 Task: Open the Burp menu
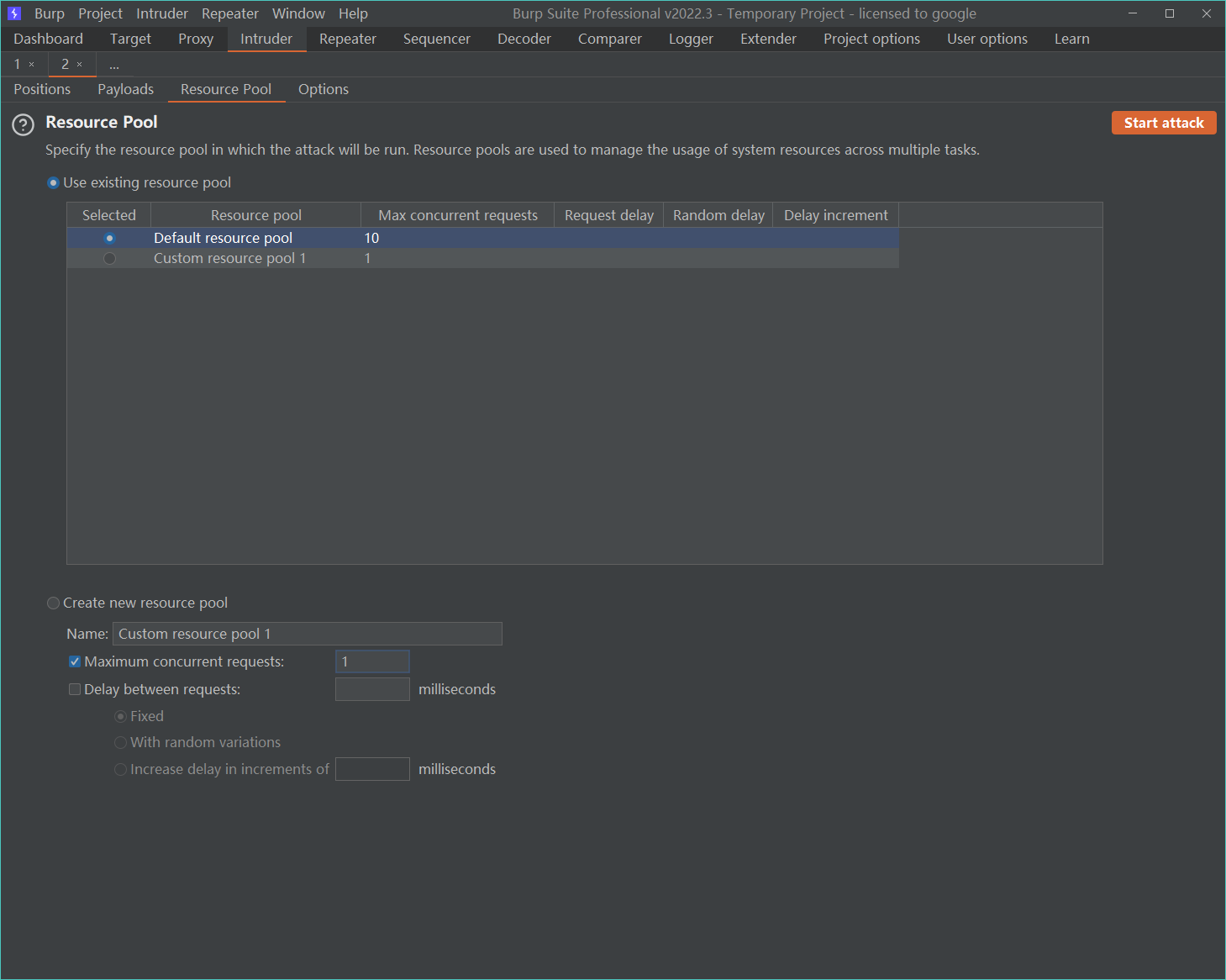pyautogui.click(x=50, y=13)
